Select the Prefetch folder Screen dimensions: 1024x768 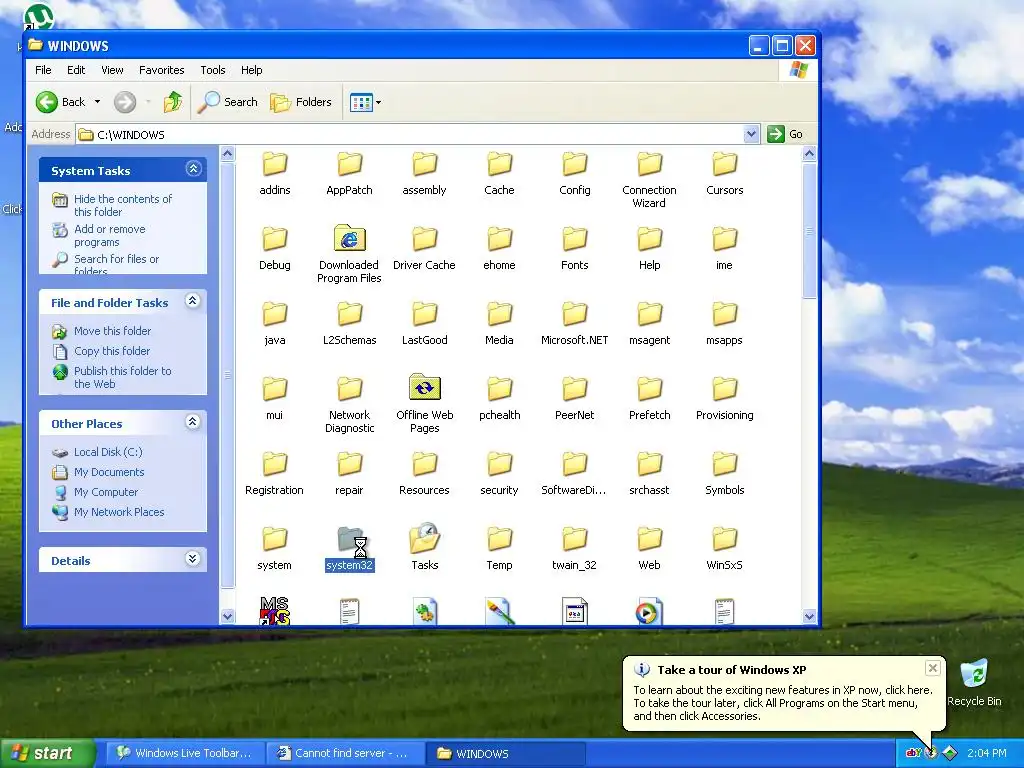pyautogui.click(x=650, y=398)
